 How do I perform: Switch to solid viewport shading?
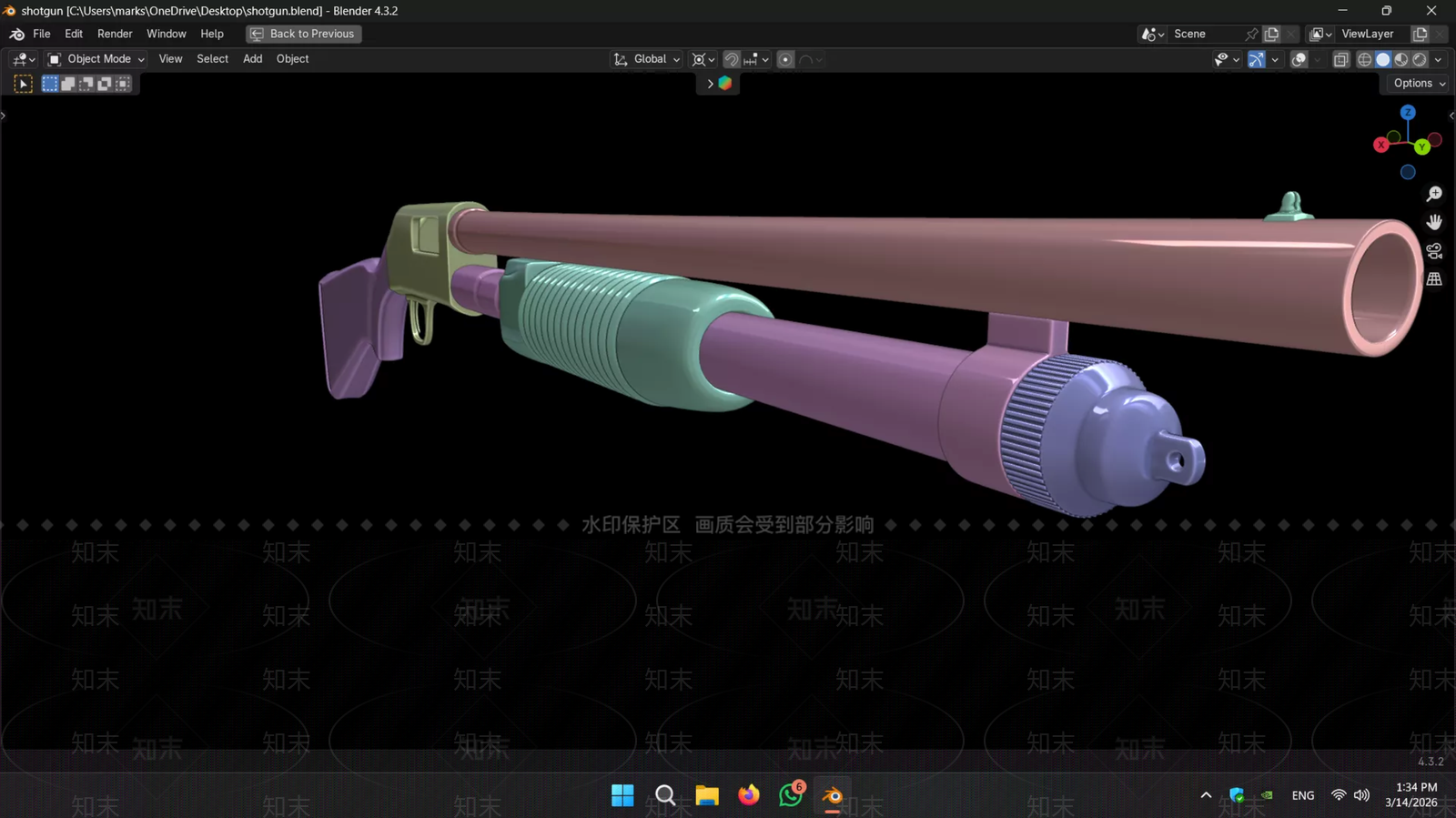click(1383, 59)
